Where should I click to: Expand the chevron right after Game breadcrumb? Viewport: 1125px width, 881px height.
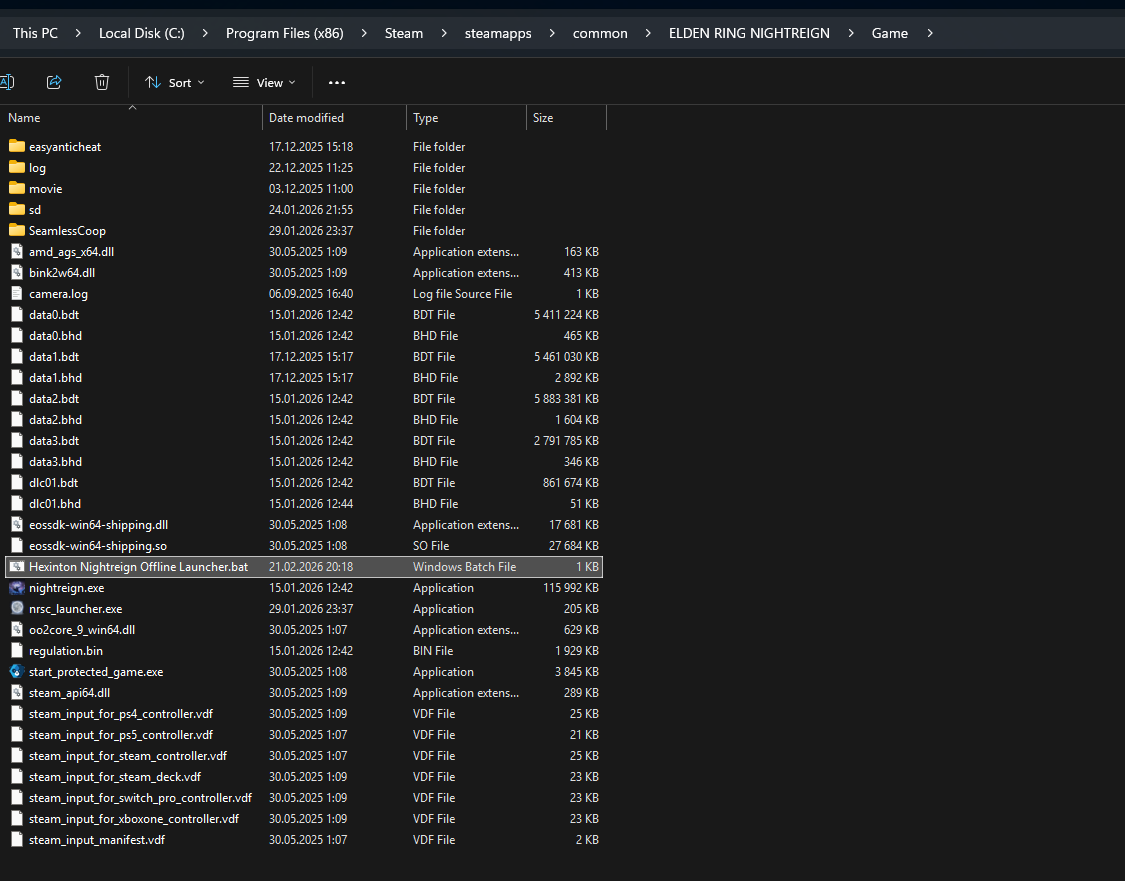point(930,33)
